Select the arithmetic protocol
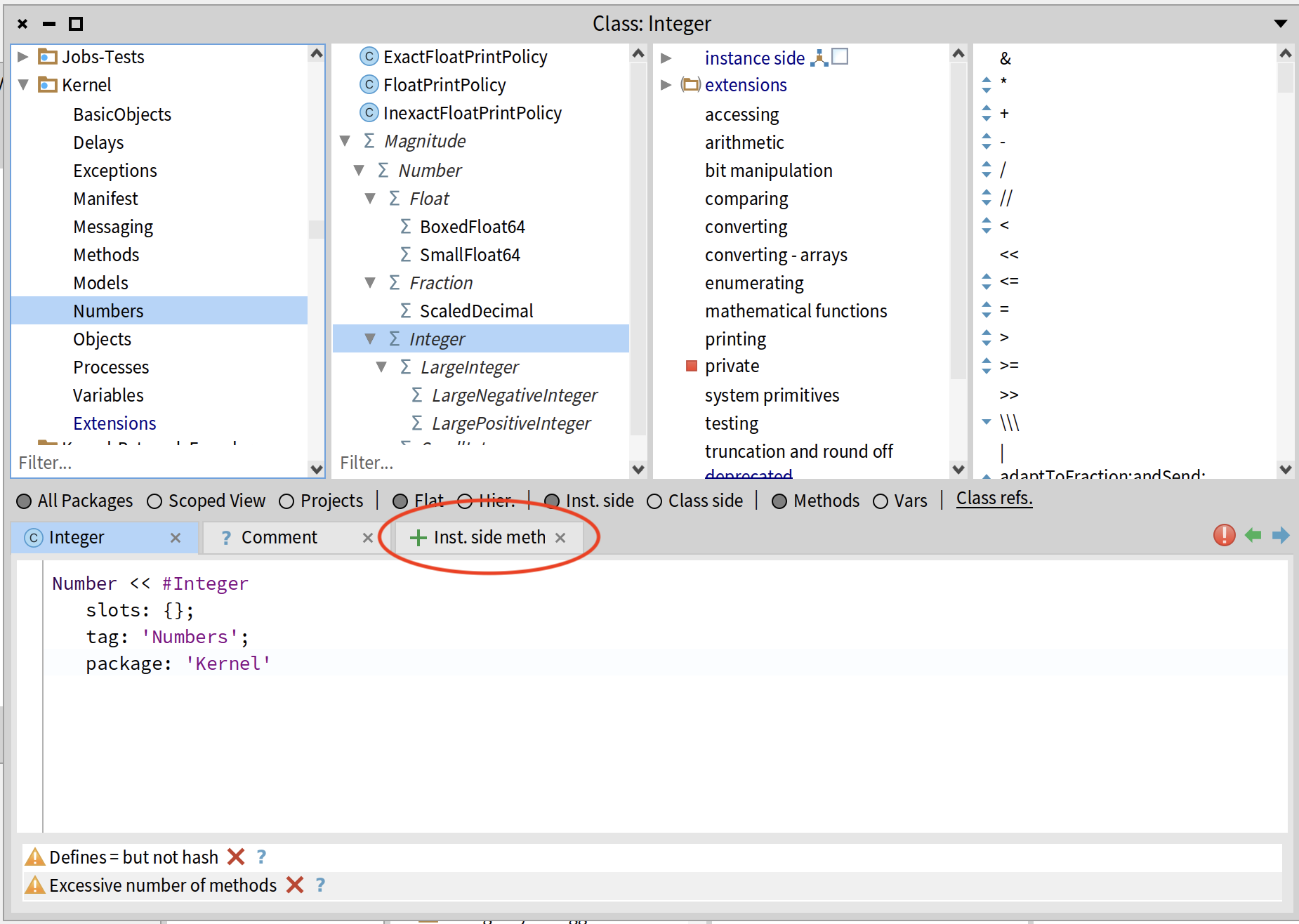 (x=744, y=143)
